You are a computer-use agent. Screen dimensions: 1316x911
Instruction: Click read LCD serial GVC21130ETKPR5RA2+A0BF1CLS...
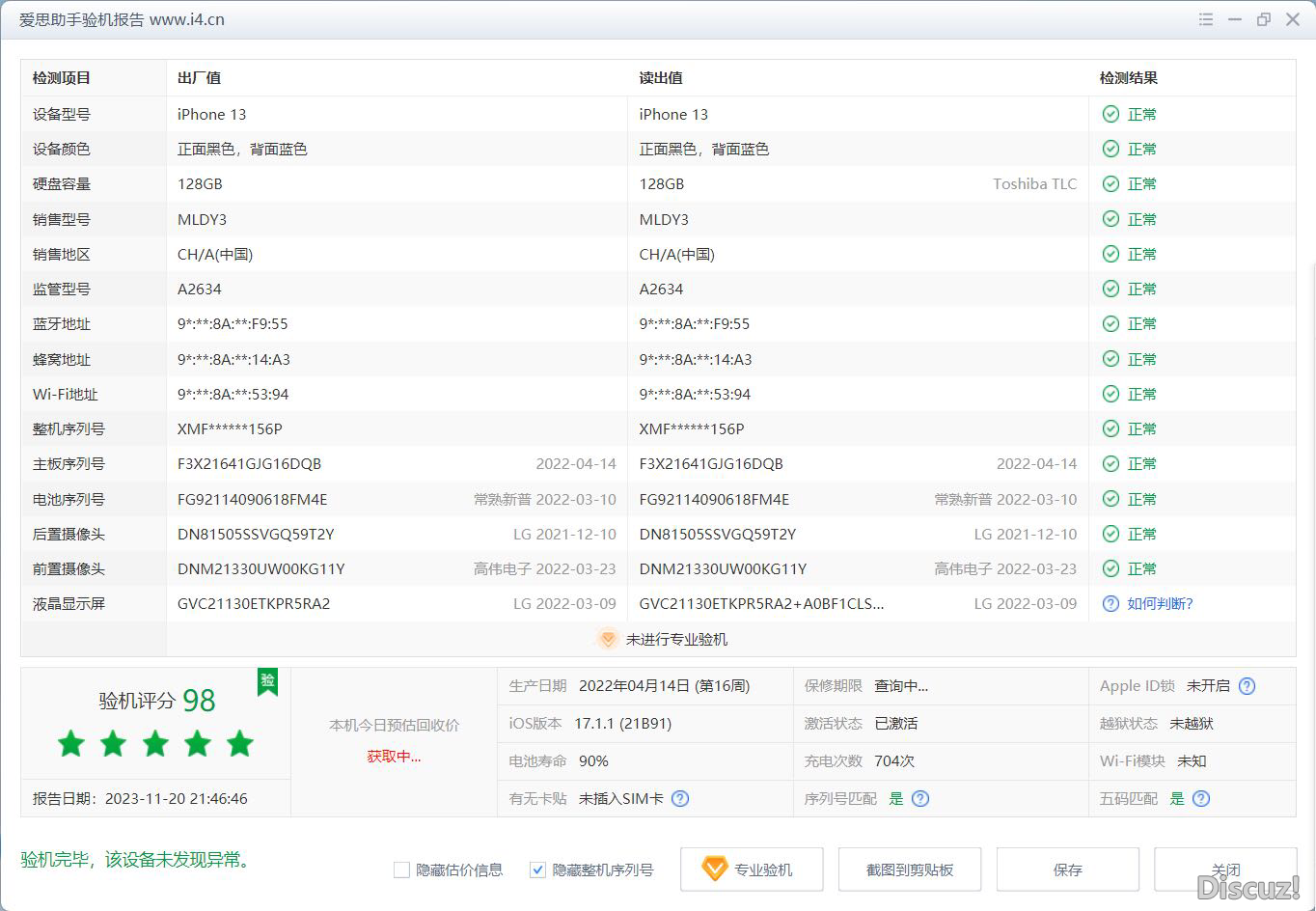[762, 604]
